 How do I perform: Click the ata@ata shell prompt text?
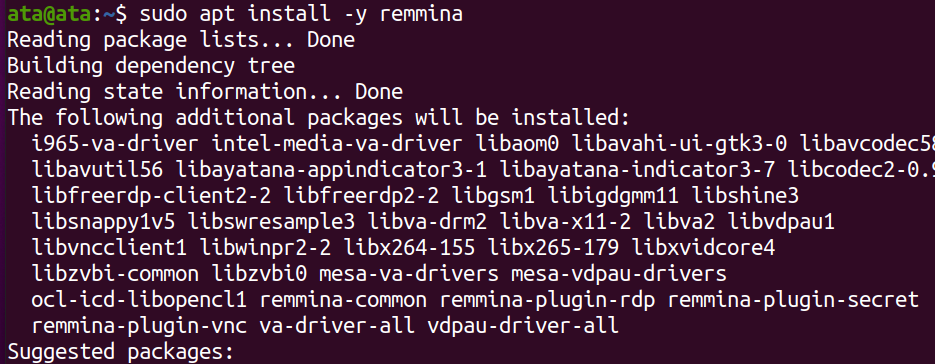49,14
